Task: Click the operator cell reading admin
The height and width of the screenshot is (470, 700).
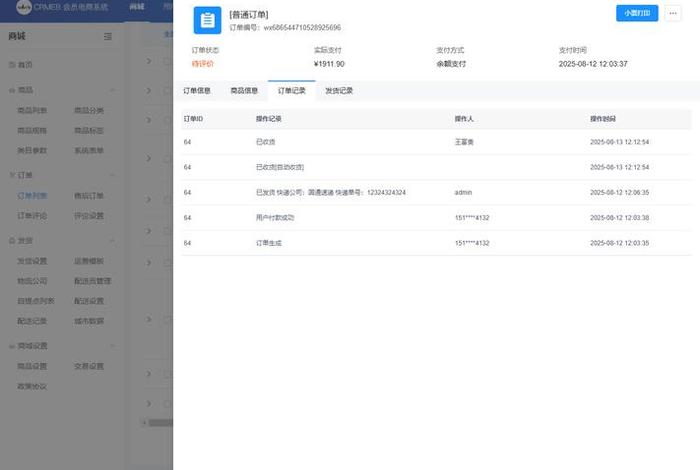Action: tap(463, 192)
